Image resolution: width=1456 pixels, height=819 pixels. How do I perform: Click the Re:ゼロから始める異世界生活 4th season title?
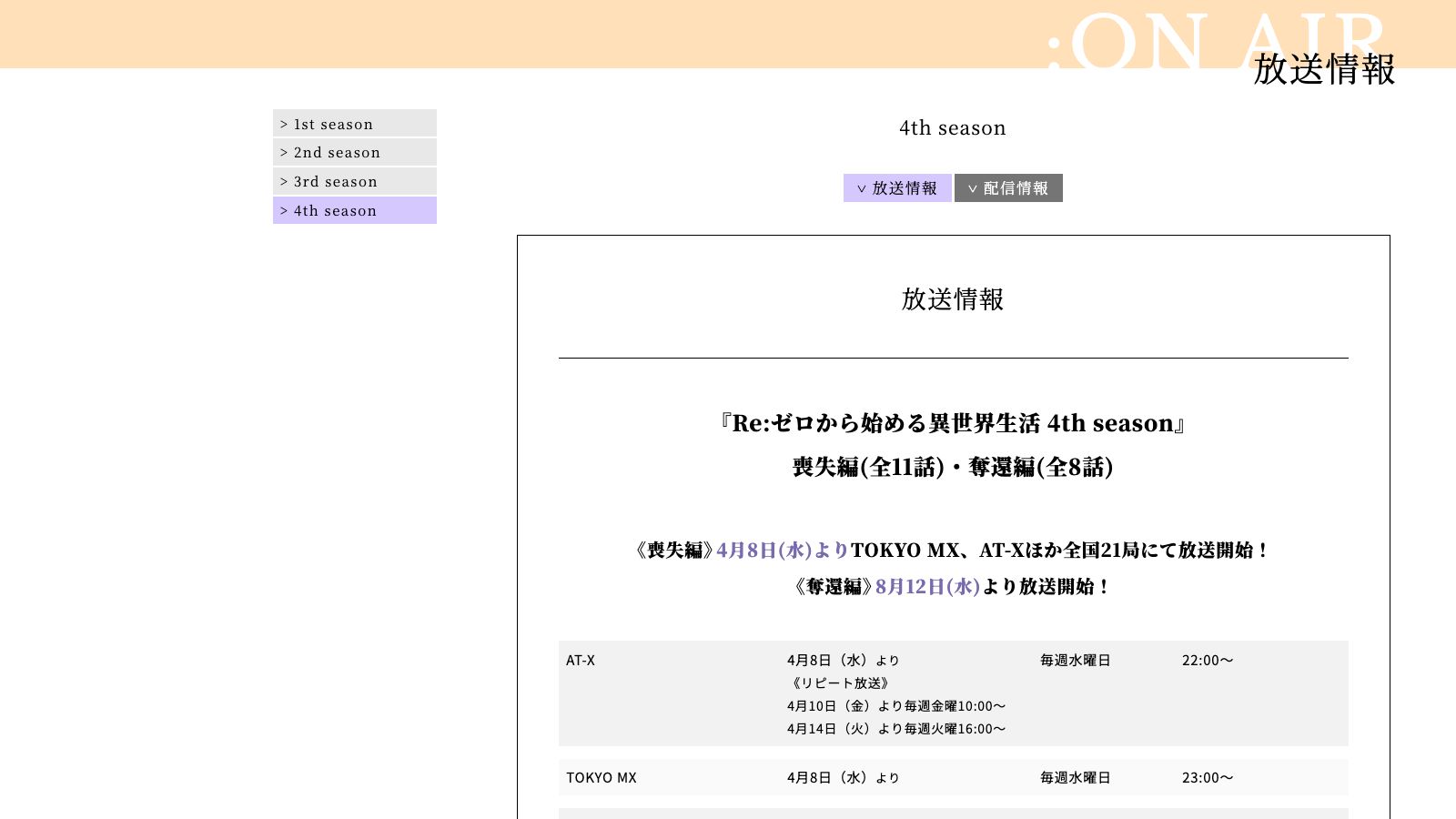pyautogui.click(x=953, y=423)
